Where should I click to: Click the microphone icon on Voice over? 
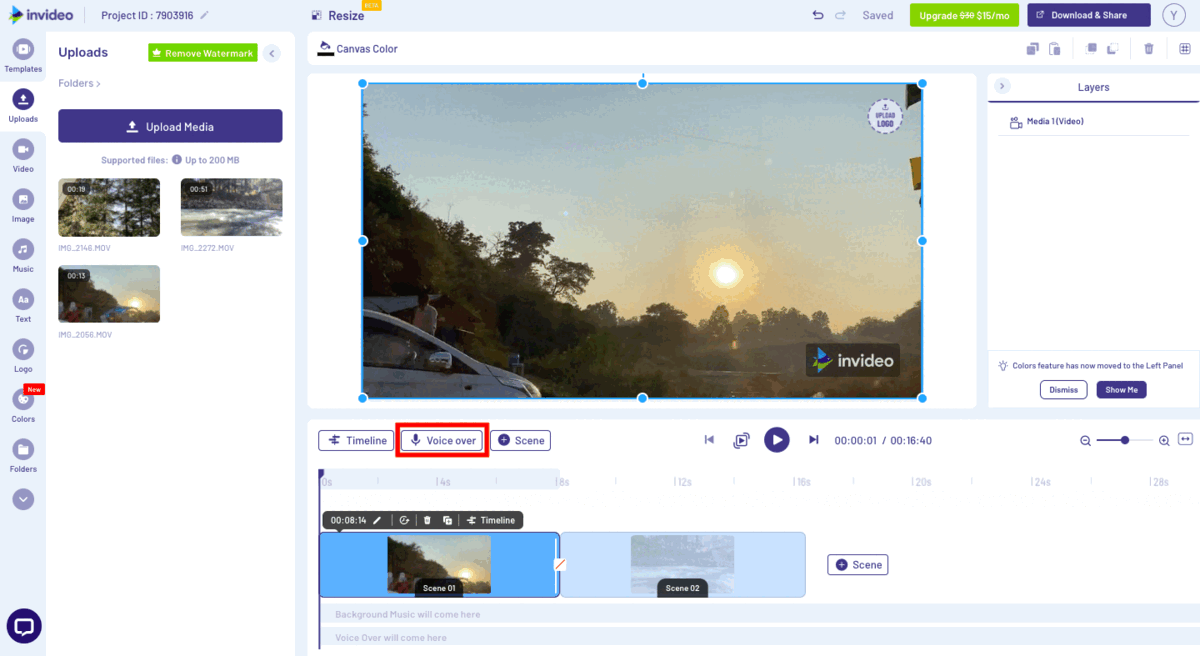pyautogui.click(x=415, y=440)
